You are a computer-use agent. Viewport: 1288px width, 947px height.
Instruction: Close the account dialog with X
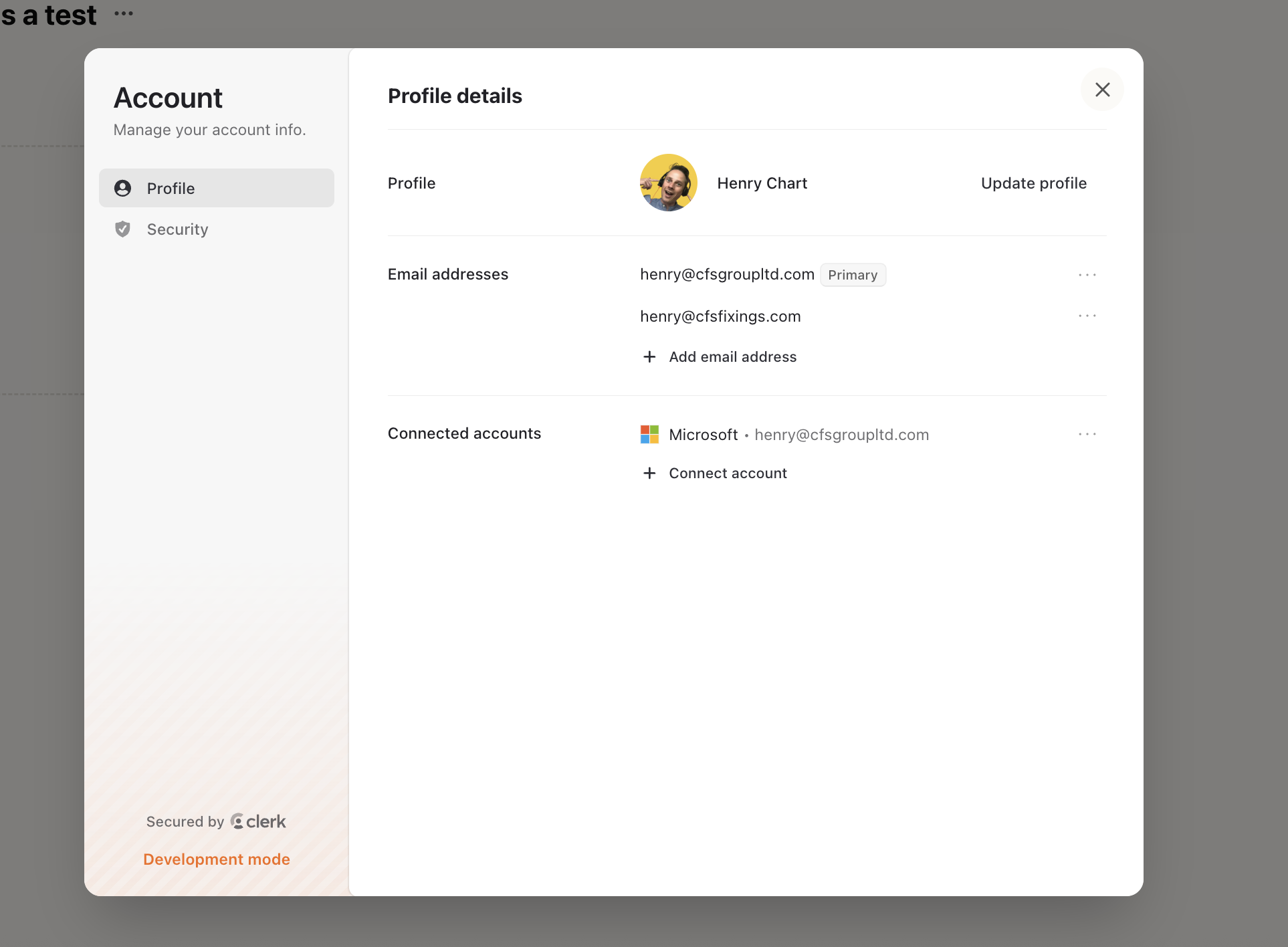click(1102, 90)
